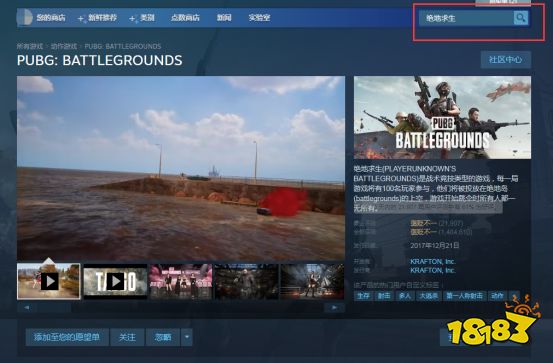Viewport: 553px width, 363px height.
Task: Click the game description paragraph text
Action: click(x=436, y=188)
